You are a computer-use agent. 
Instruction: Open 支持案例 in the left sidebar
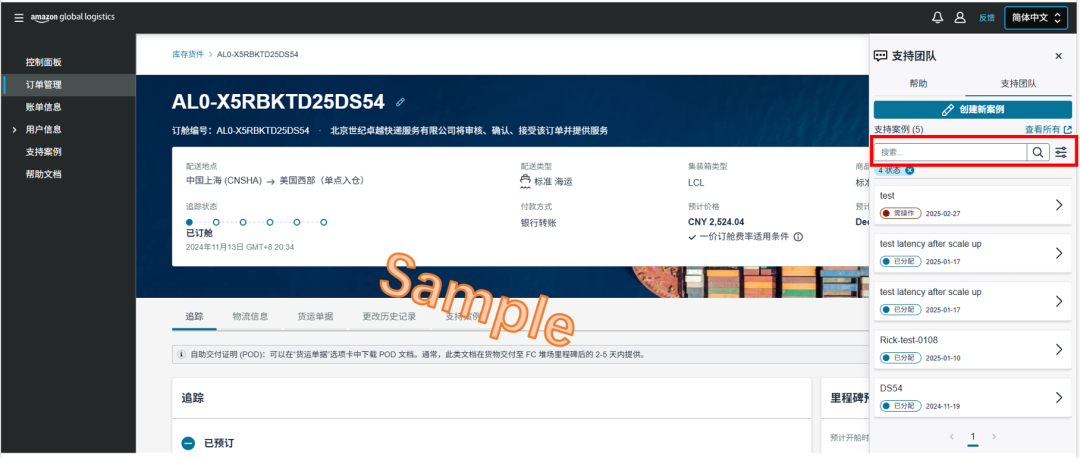coord(43,152)
